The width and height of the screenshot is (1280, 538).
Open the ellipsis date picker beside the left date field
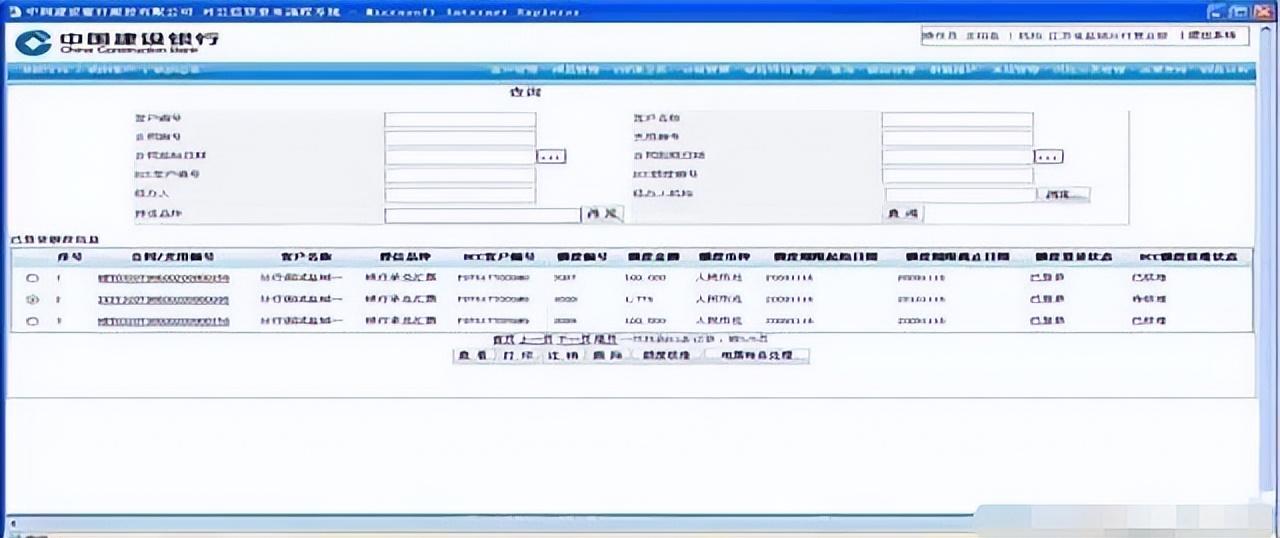pos(552,157)
